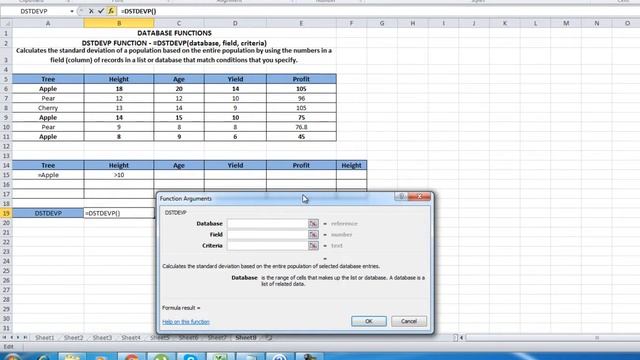Switch to Sheet8 tab
Viewport: 640px width, 360px height.
[x=246, y=338]
